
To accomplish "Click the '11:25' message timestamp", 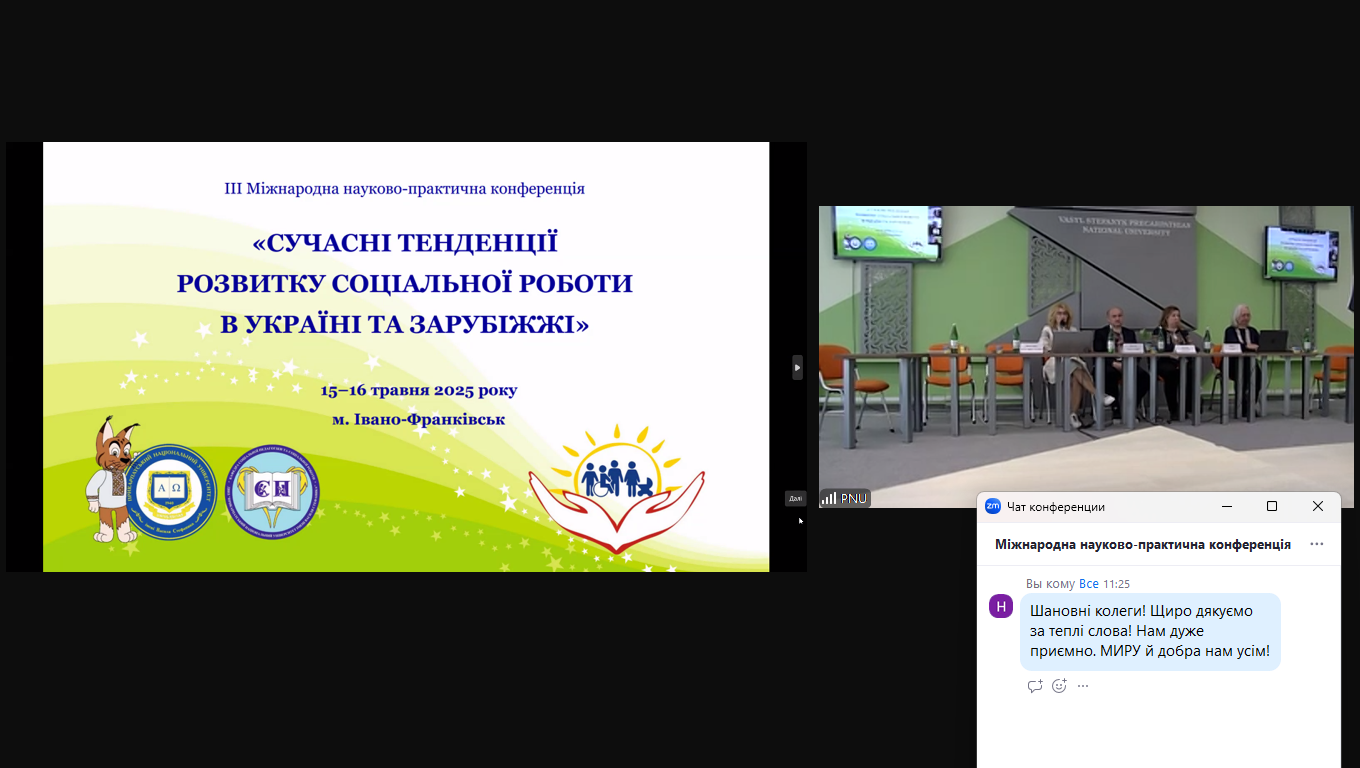I will pyautogui.click(x=1115, y=583).
